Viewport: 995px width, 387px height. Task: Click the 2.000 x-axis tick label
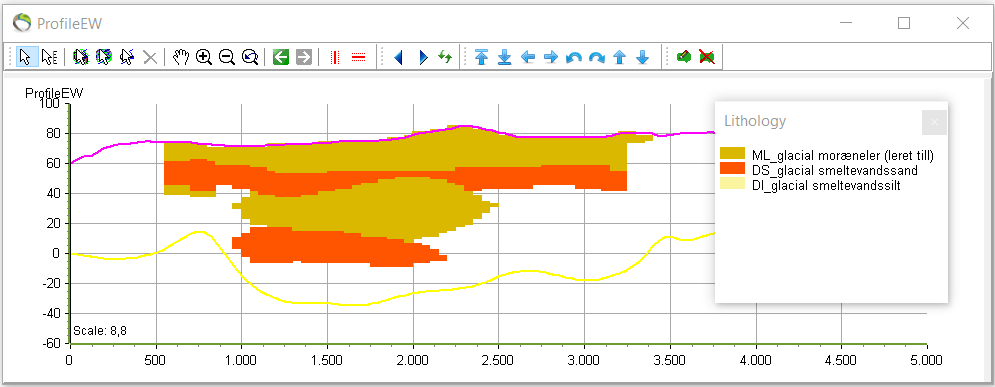point(413,360)
